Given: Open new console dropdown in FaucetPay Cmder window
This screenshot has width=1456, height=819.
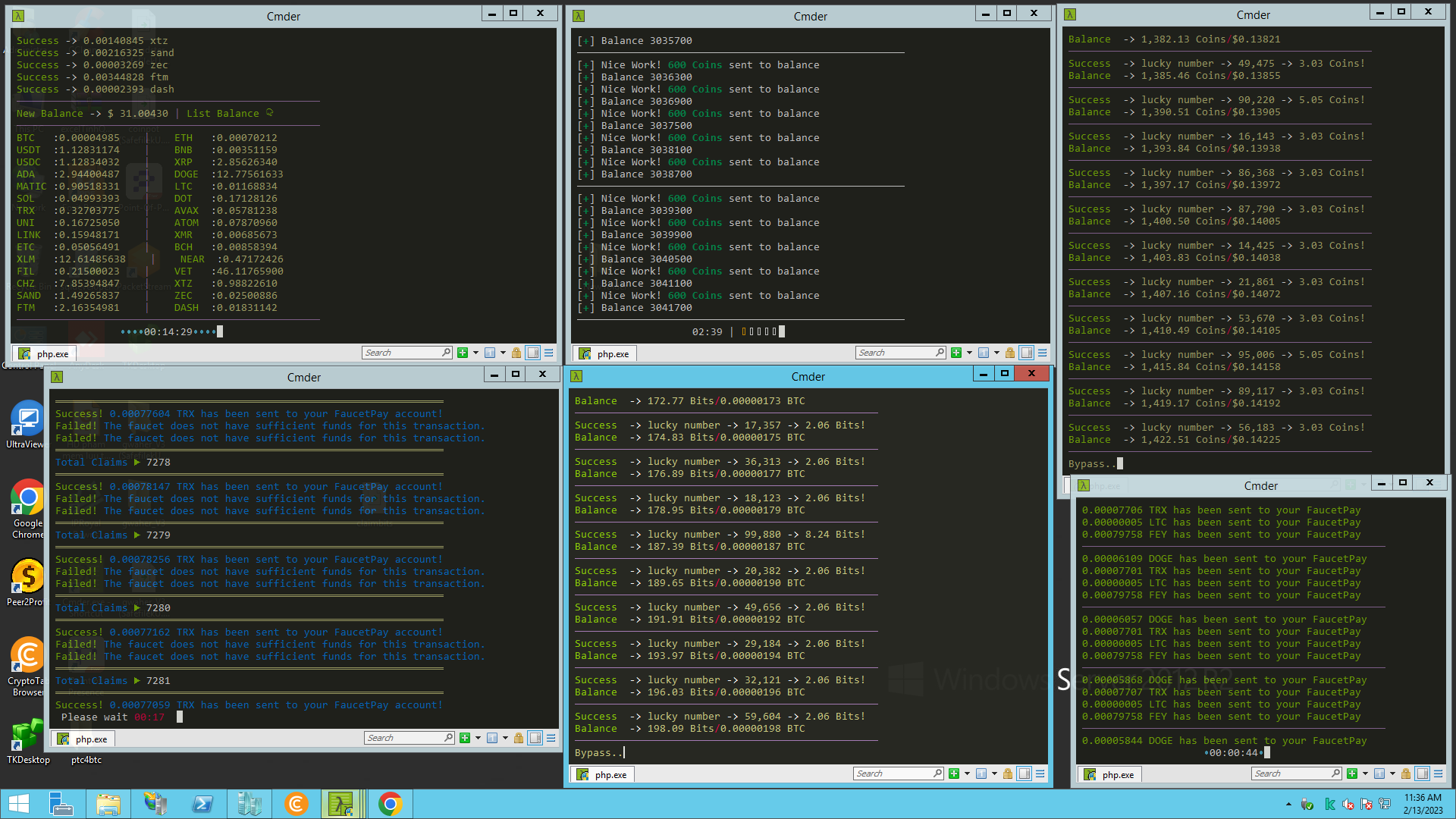Looking at the screenshot, I should [x=1365, y=773].
